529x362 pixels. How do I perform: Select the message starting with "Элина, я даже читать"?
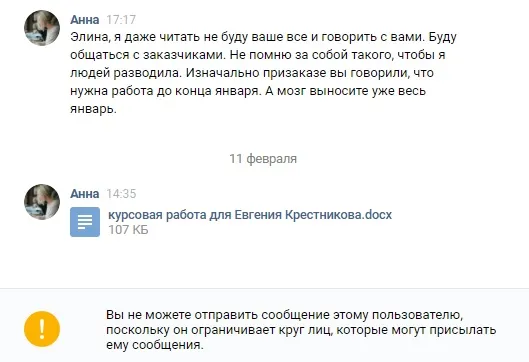pos(263,73)
